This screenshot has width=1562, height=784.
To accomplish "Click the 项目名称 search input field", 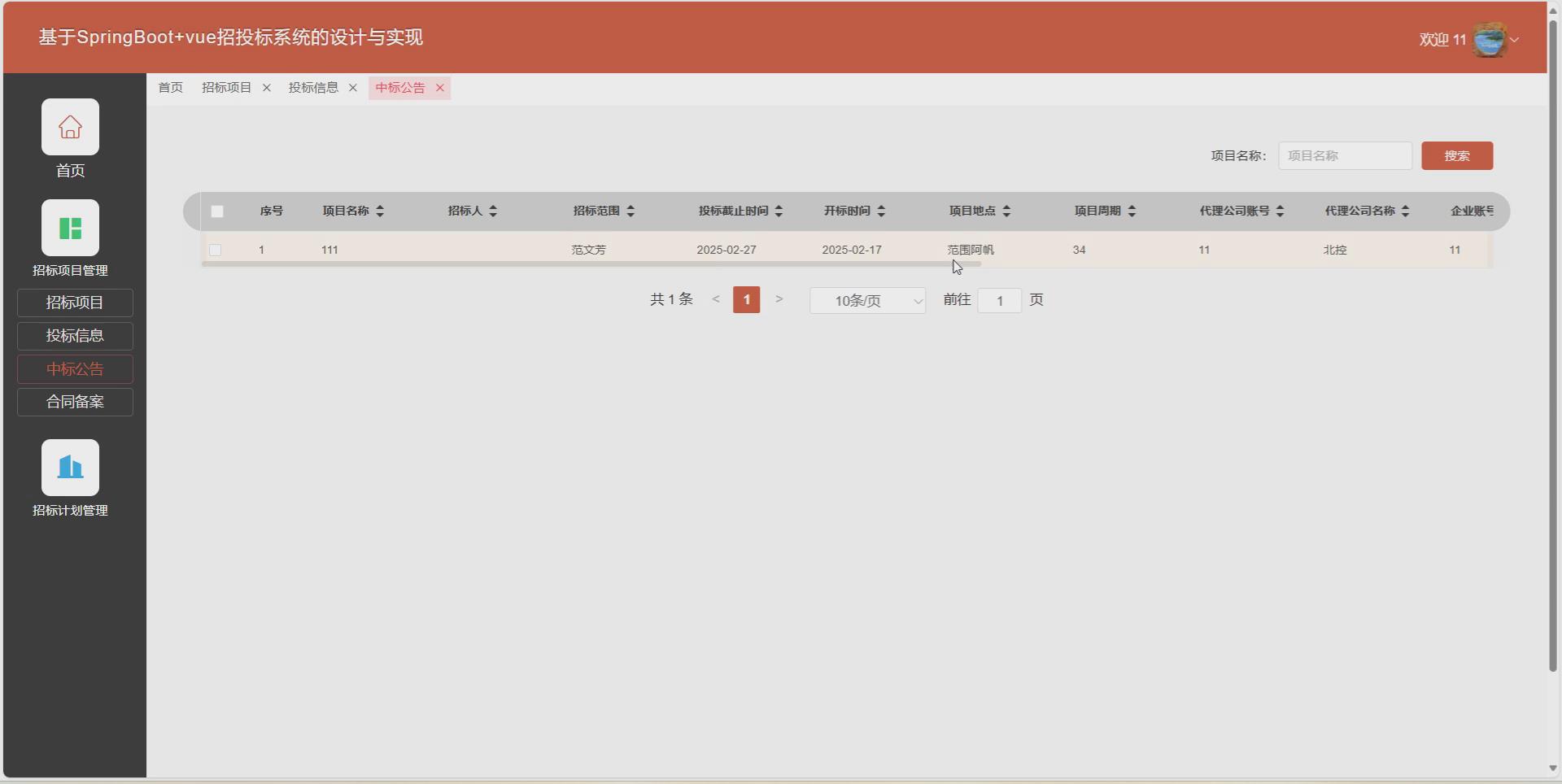I will [x=1344, y=155].
